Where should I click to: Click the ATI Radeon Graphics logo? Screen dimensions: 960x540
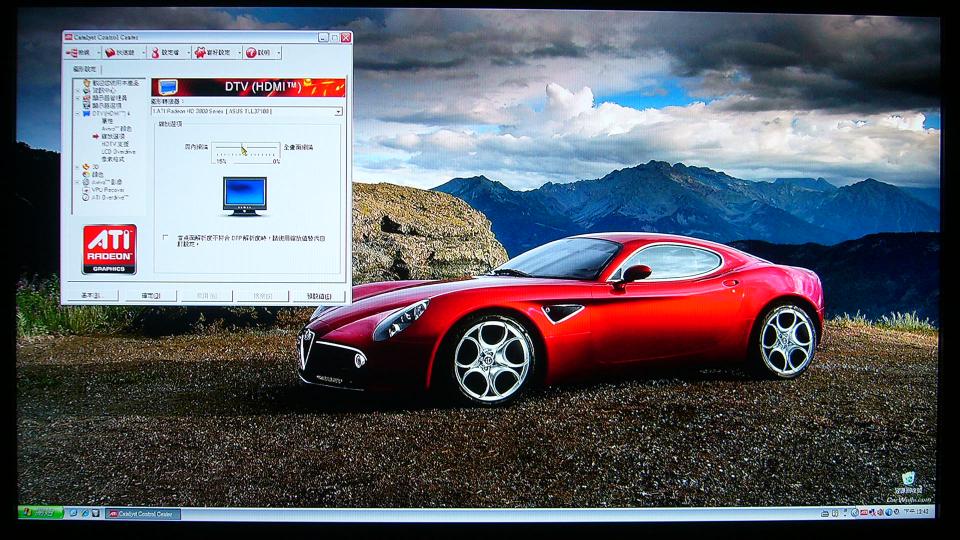[109, 250]
